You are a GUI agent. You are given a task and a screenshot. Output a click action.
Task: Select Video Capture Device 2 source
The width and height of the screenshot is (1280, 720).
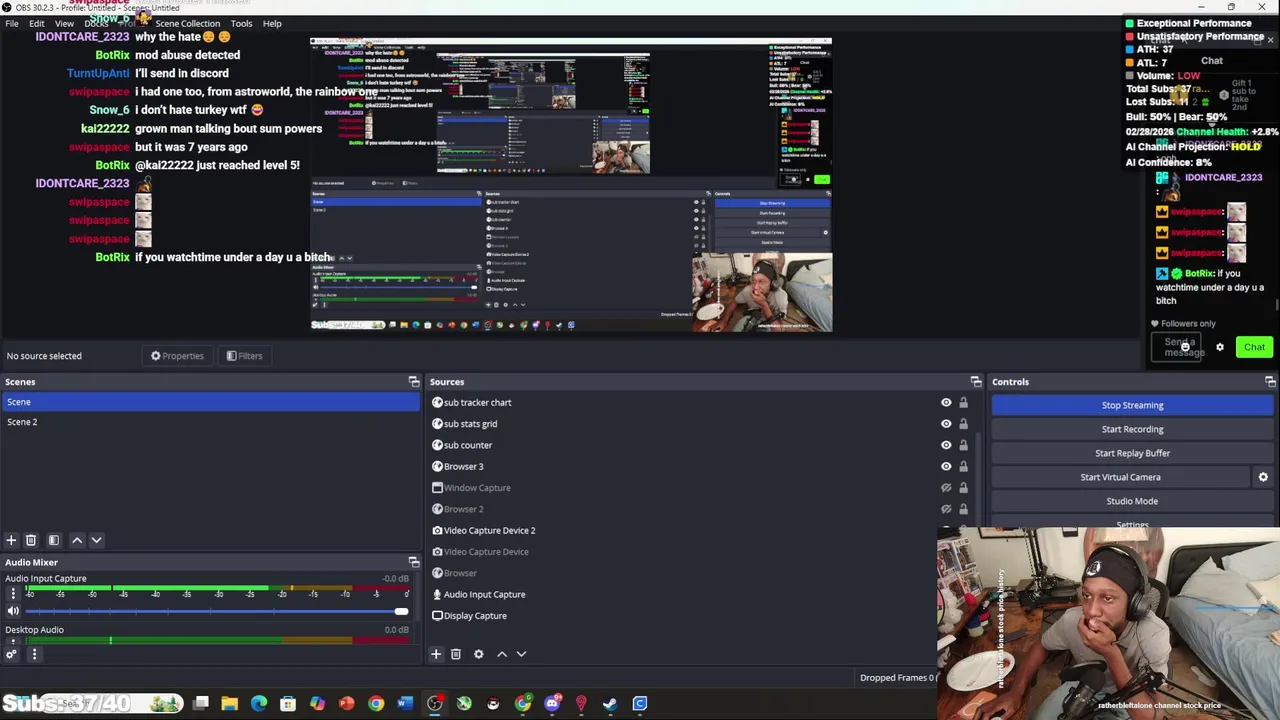489,531
